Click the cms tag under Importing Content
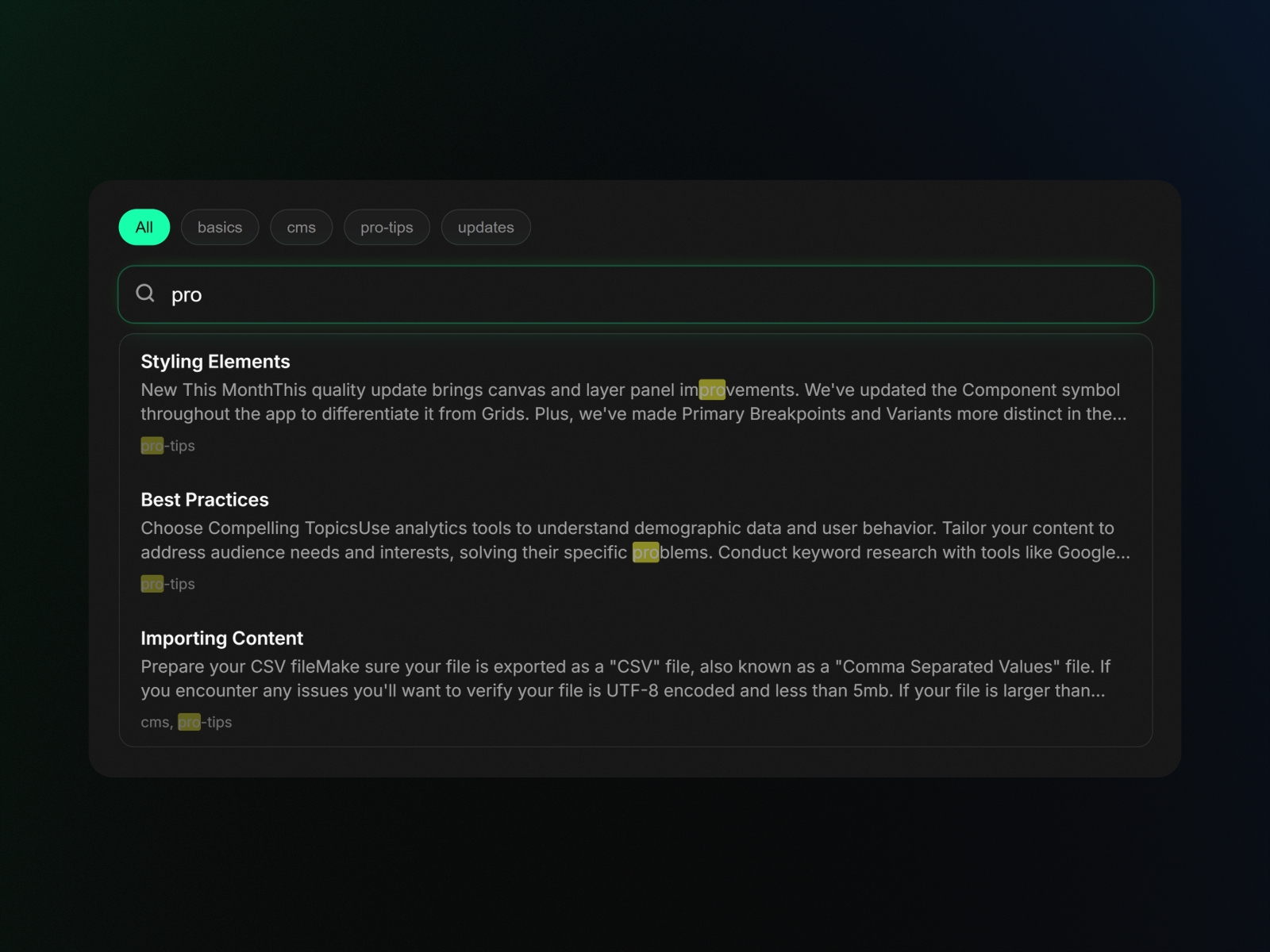The image size is (1270, 952). pyautogui.click(x=155, y=722)
